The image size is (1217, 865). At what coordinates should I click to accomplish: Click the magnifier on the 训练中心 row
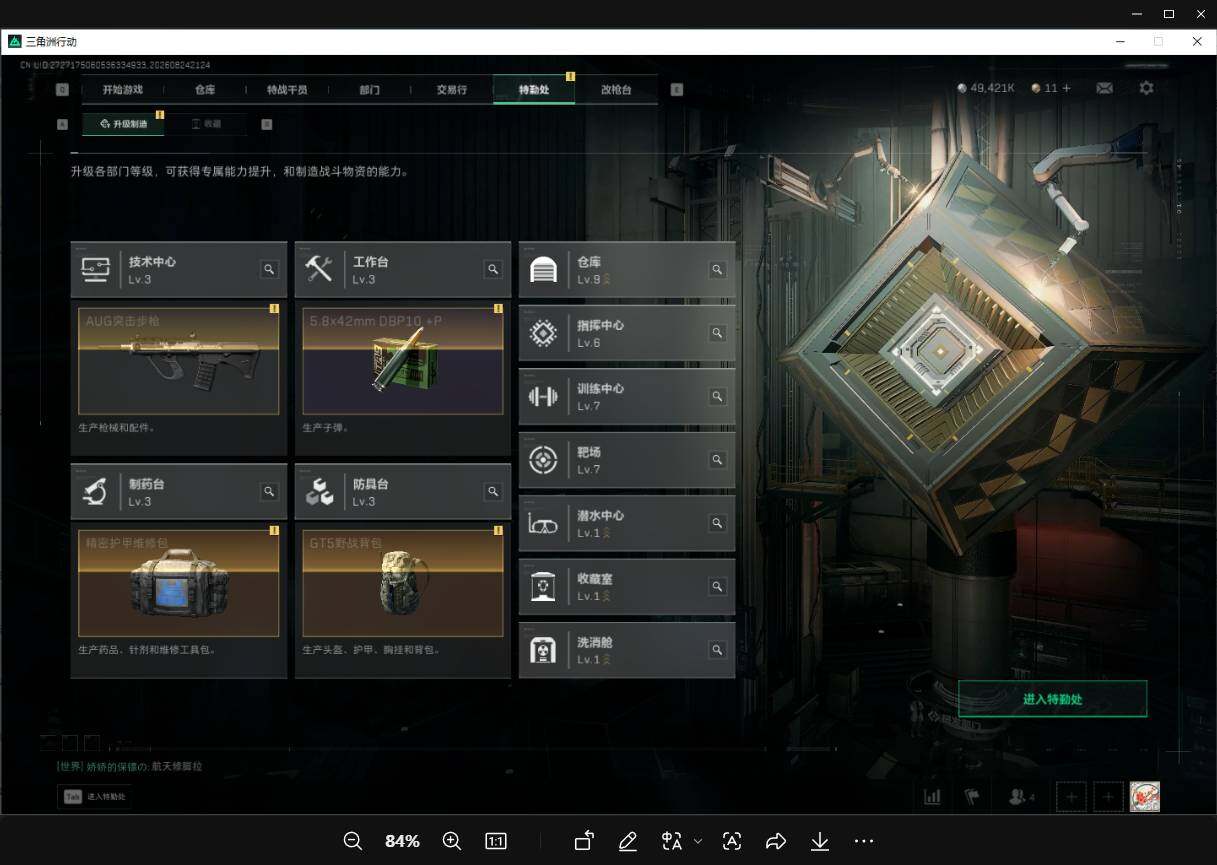[717, 397]
